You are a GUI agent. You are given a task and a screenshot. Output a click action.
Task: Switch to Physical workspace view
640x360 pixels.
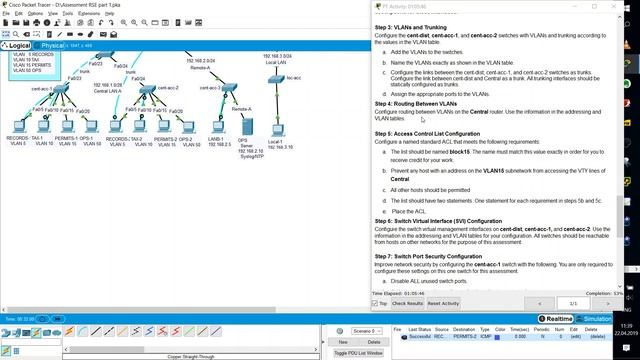(x=49, y=46)
